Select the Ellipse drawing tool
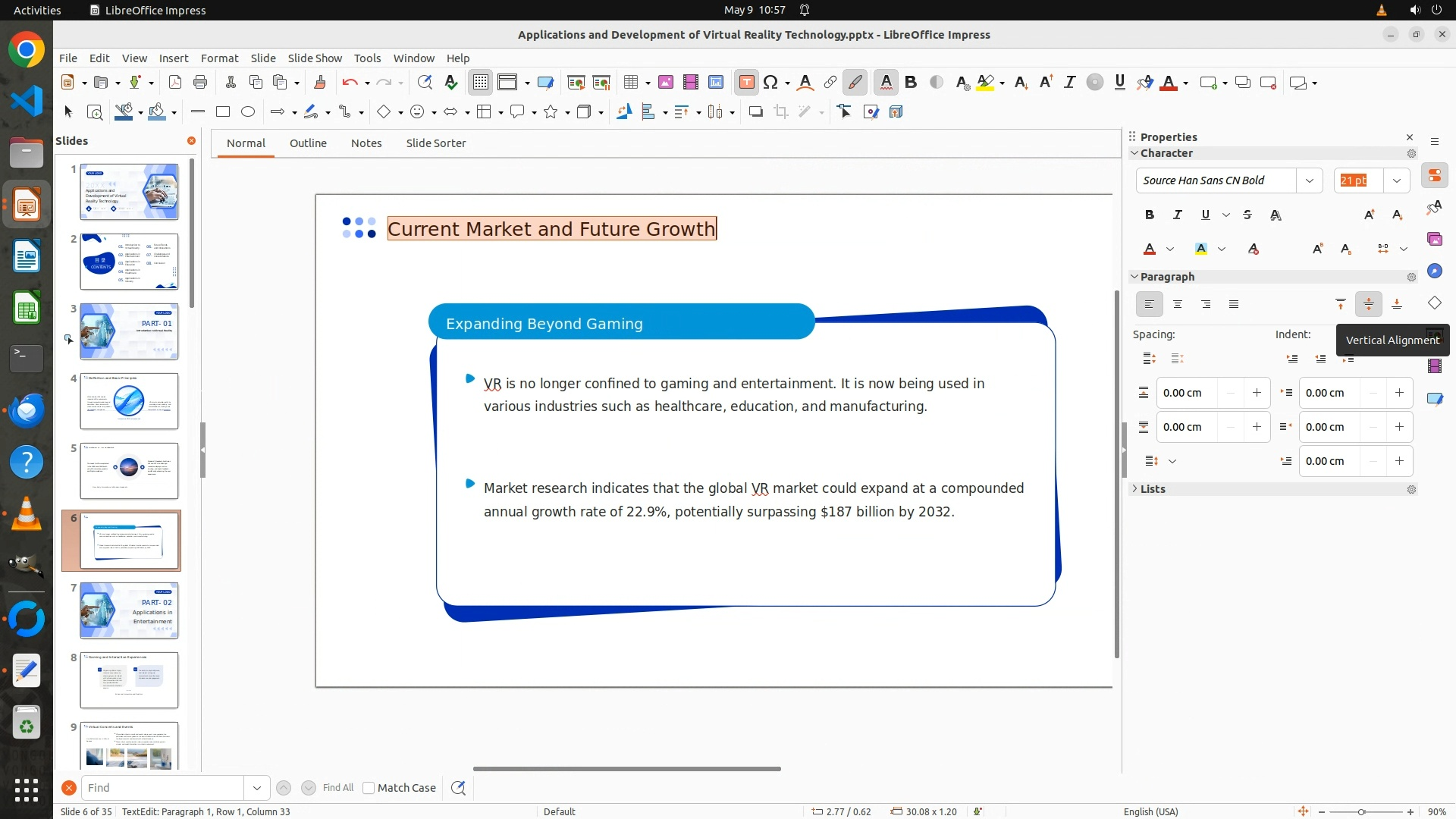1456x819 pixels. pyautogui.click(x=248, y=112)
